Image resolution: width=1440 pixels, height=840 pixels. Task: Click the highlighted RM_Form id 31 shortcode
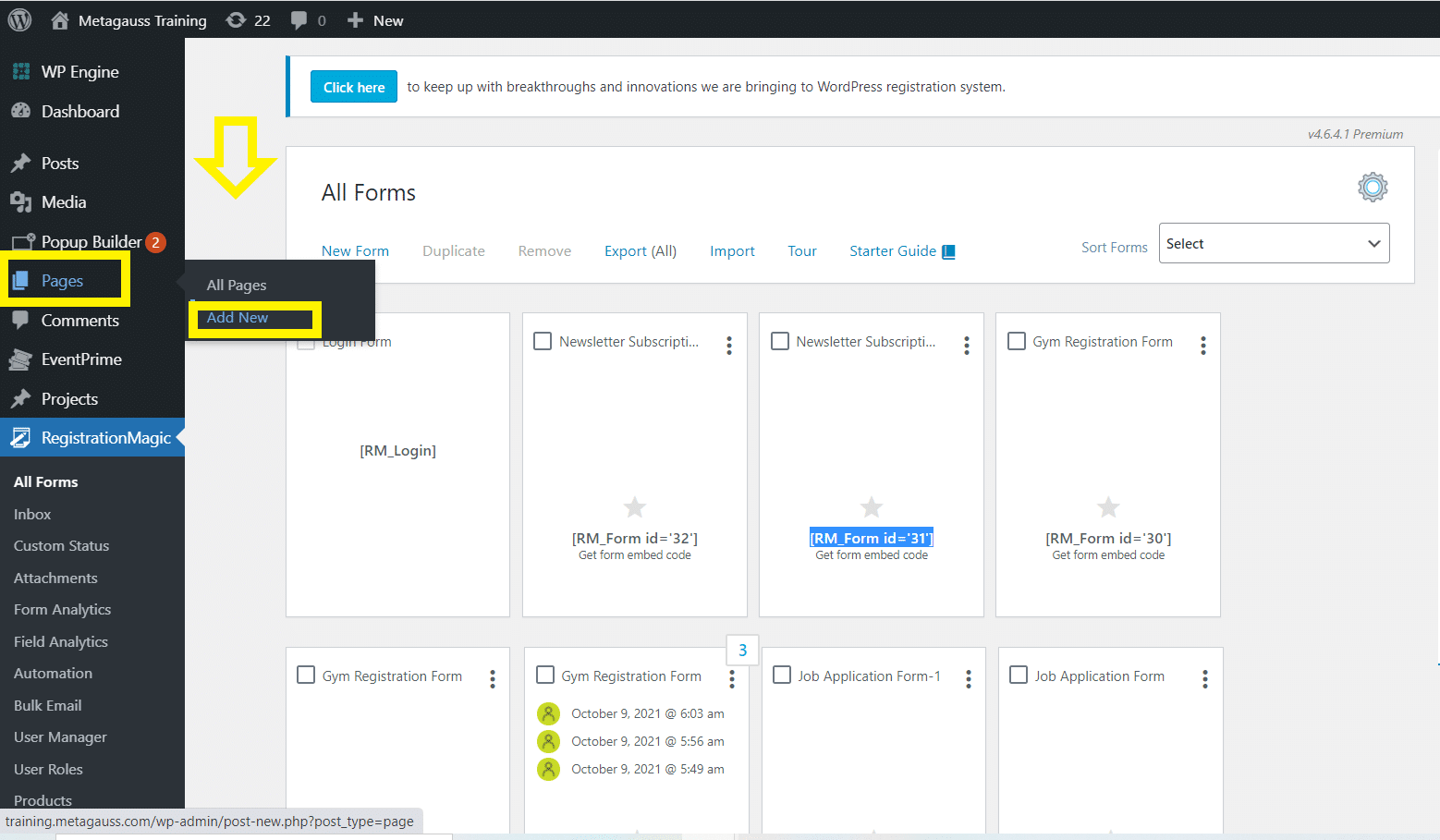coord(871,539)
